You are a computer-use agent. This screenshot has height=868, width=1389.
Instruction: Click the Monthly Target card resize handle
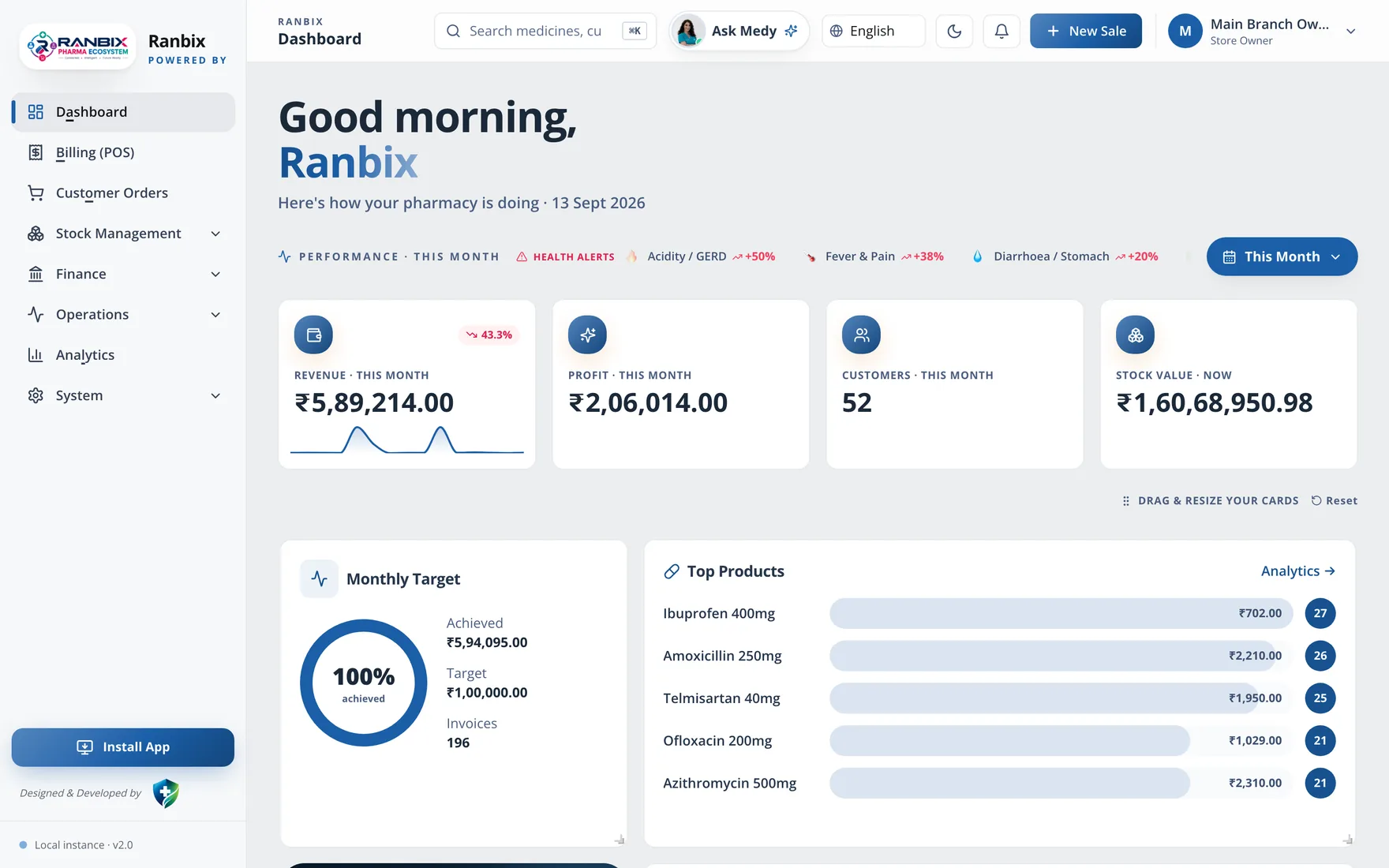click(620, 840)
